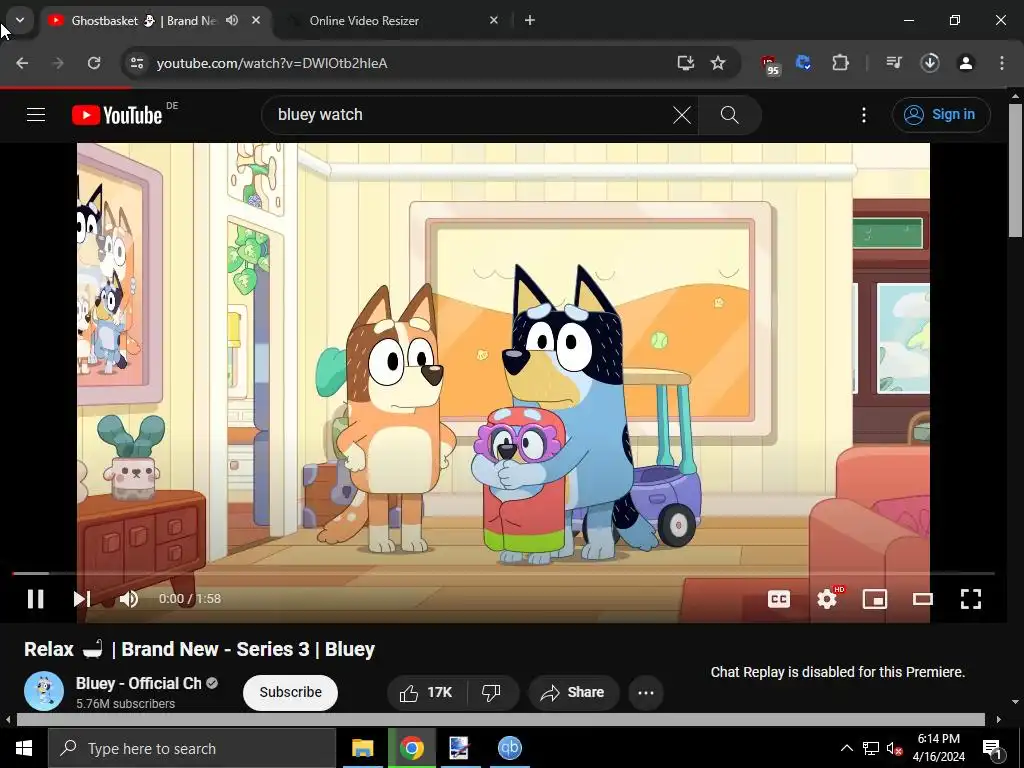
Task: Switch to theater mode
Action: tap(922, 599)
